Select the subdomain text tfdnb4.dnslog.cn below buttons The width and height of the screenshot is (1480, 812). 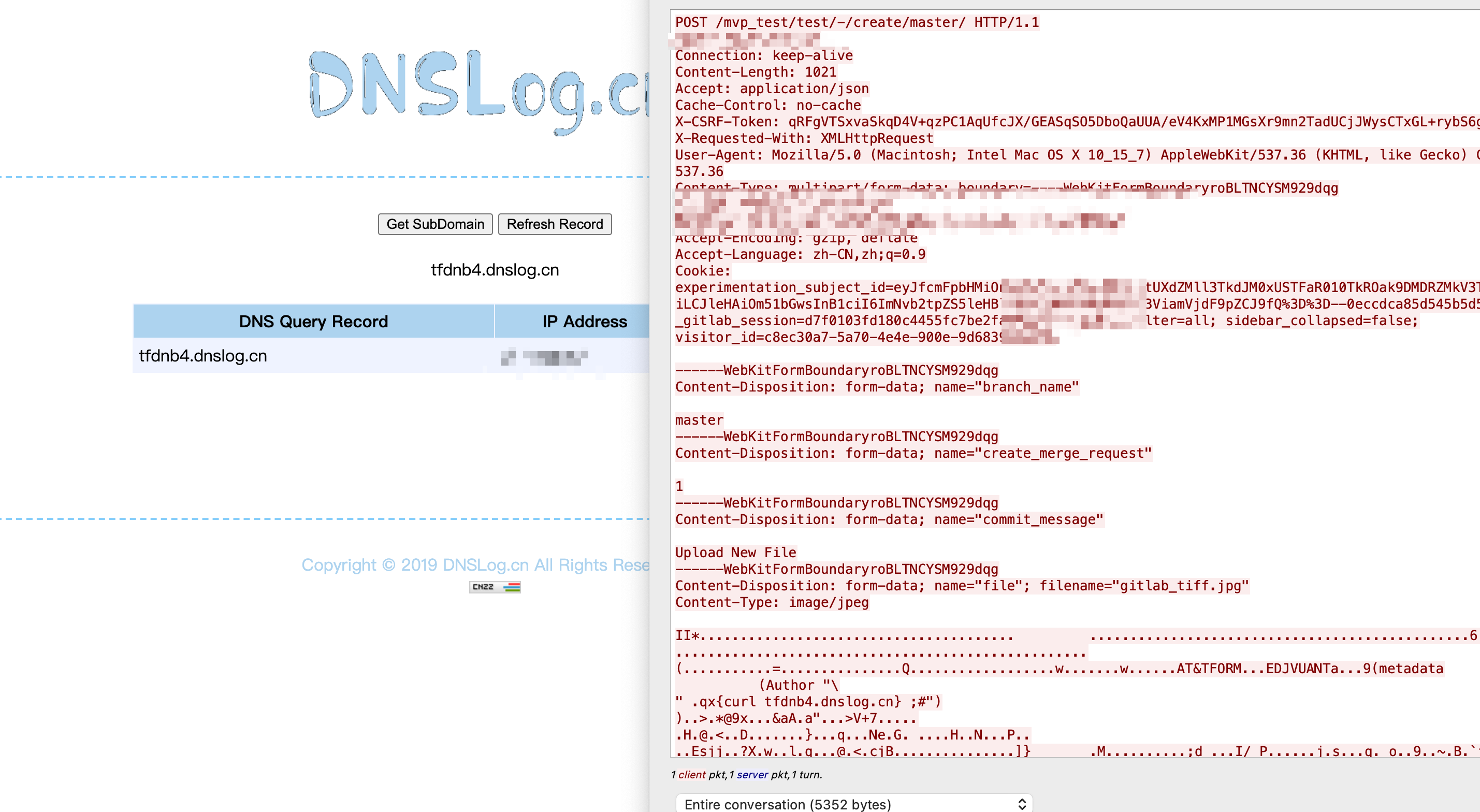(x=495, y=269)
